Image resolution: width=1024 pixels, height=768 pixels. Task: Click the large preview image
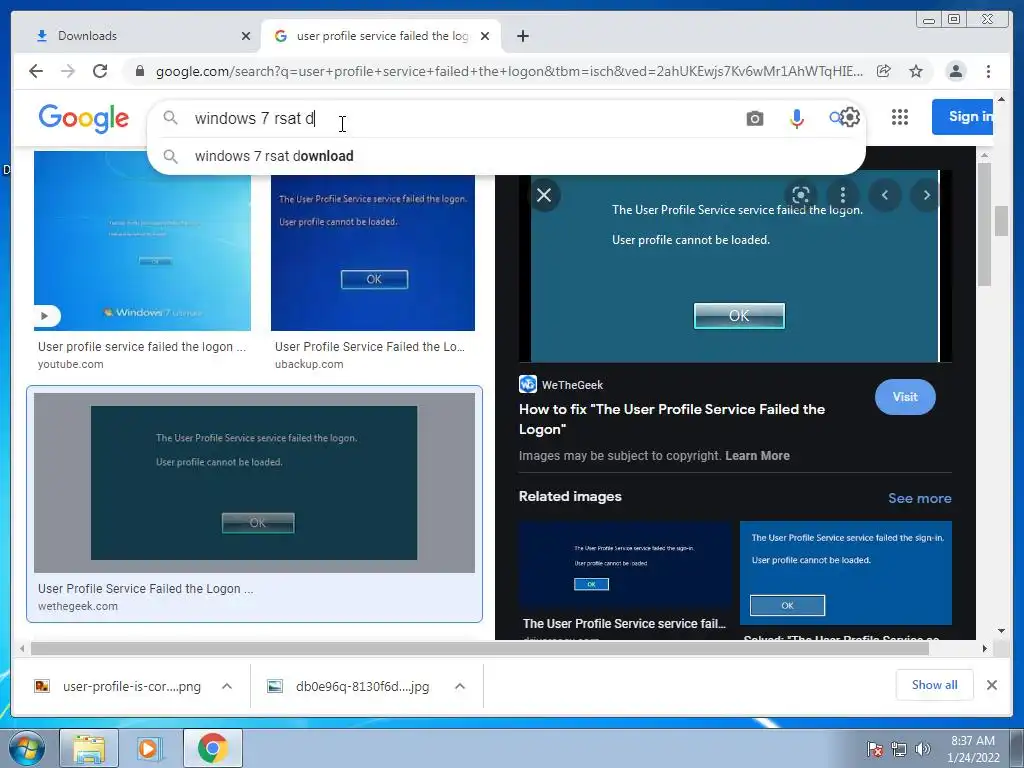(x=735, y=266)
